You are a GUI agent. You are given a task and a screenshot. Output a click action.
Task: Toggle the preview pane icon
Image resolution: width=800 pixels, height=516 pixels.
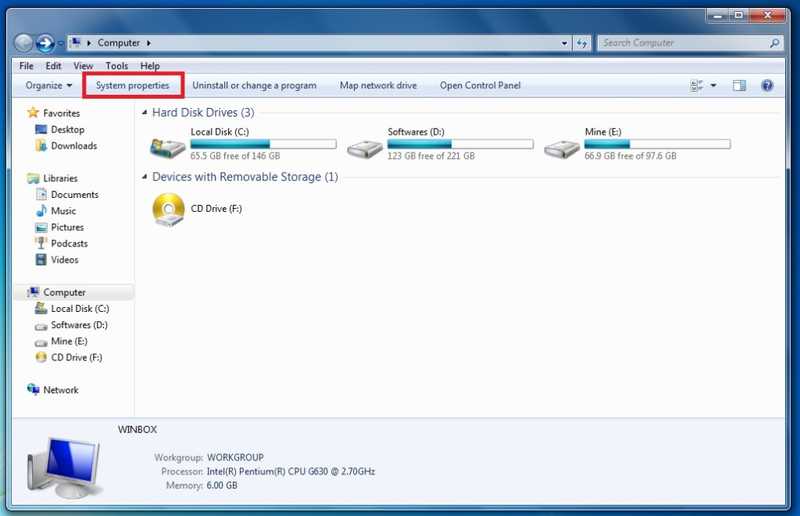(x=739, y=86)
